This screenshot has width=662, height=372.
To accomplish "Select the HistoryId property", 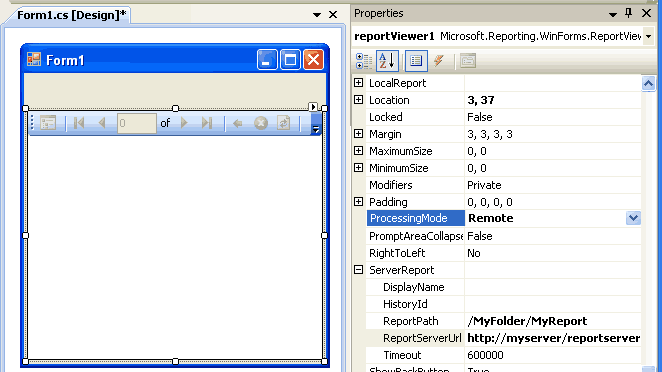I will (415, 304).
